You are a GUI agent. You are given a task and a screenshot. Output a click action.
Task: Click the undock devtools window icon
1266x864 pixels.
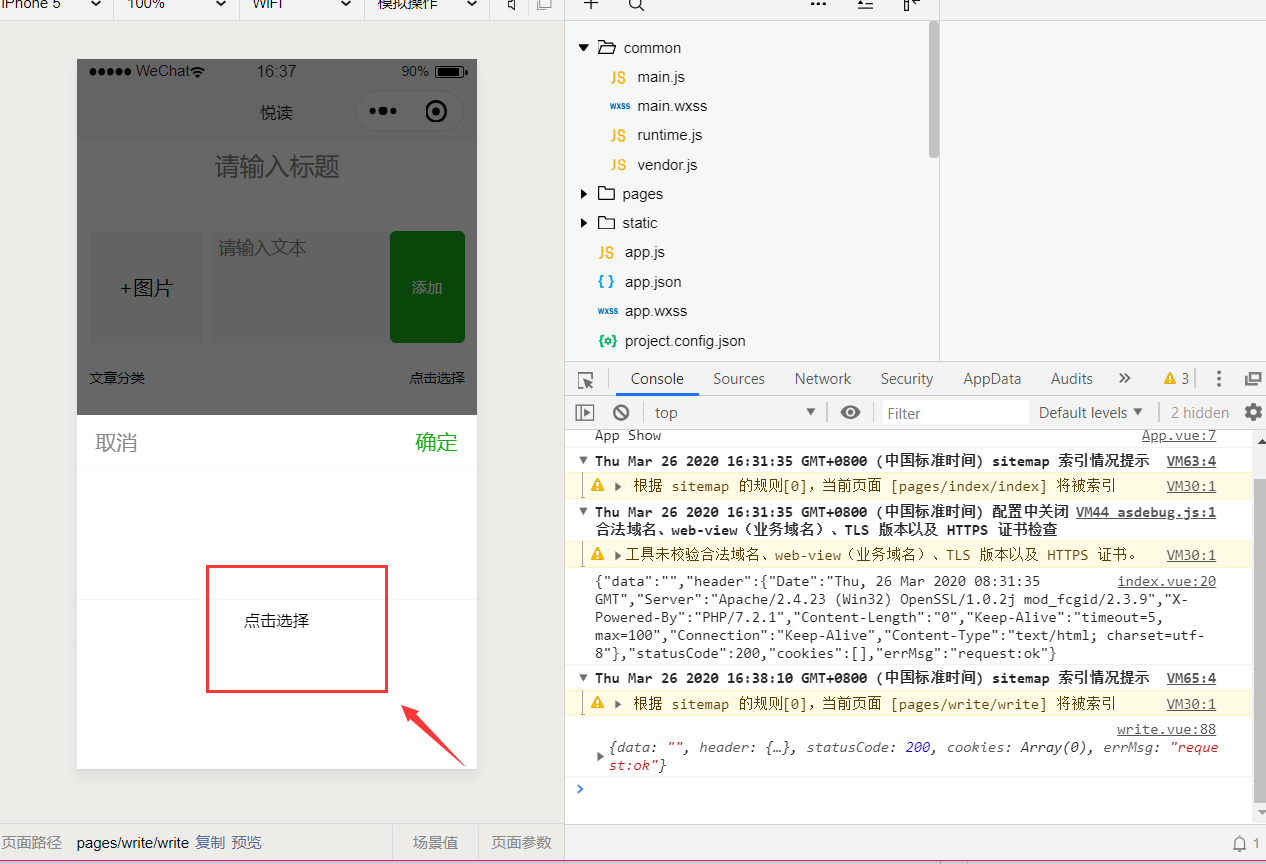(1252, 379)
